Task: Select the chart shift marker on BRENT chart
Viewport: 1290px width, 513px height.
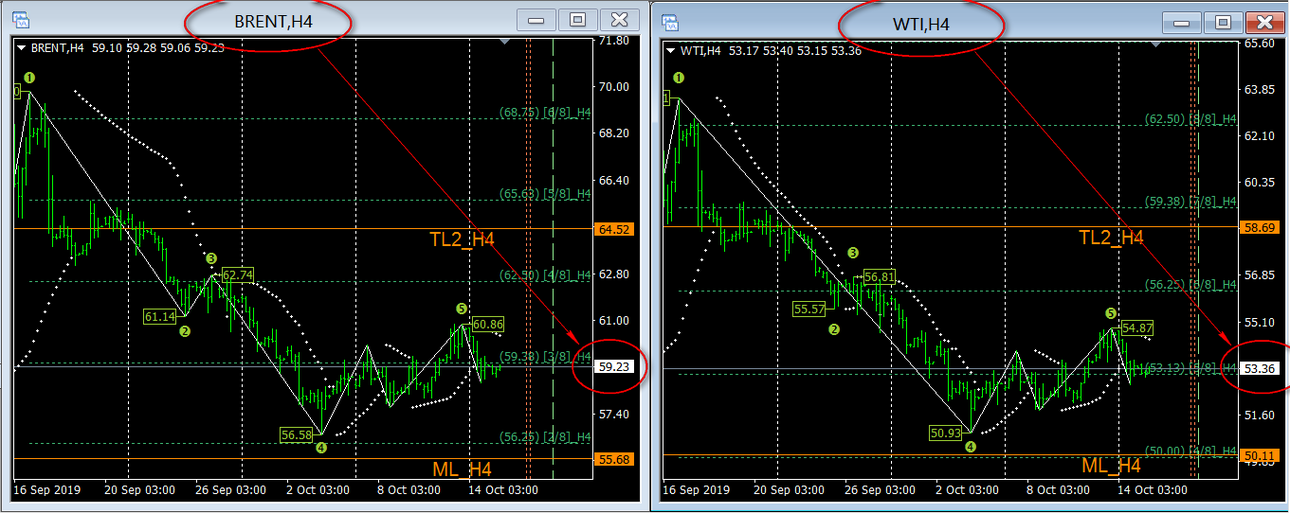Action: (504, 42)
